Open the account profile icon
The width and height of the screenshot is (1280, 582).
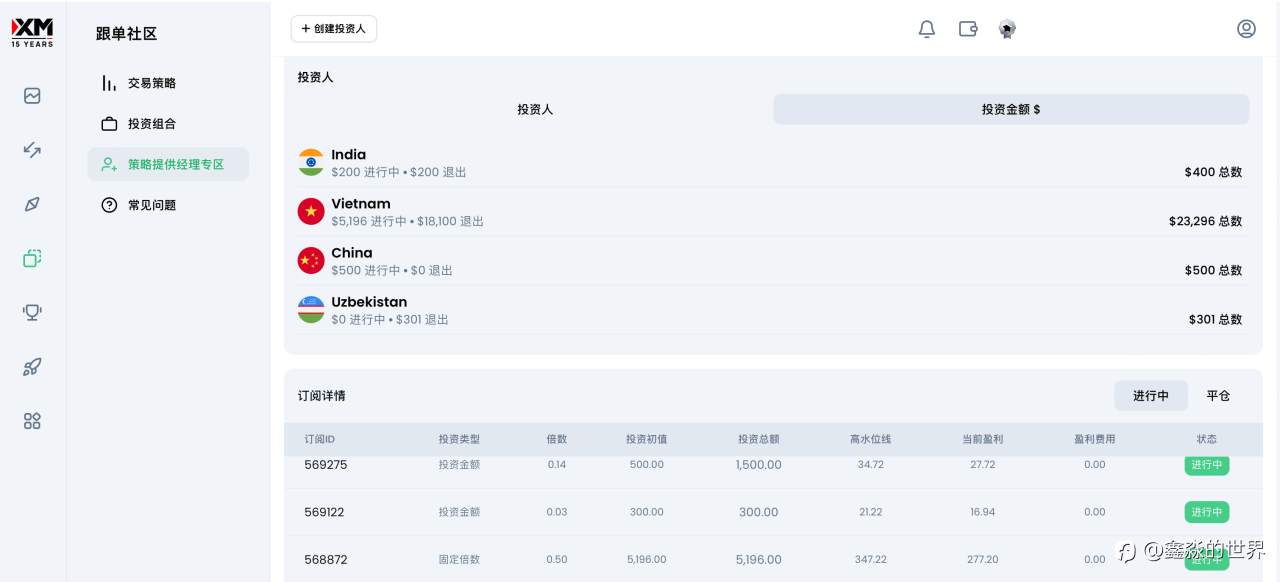click(1246, 29)
